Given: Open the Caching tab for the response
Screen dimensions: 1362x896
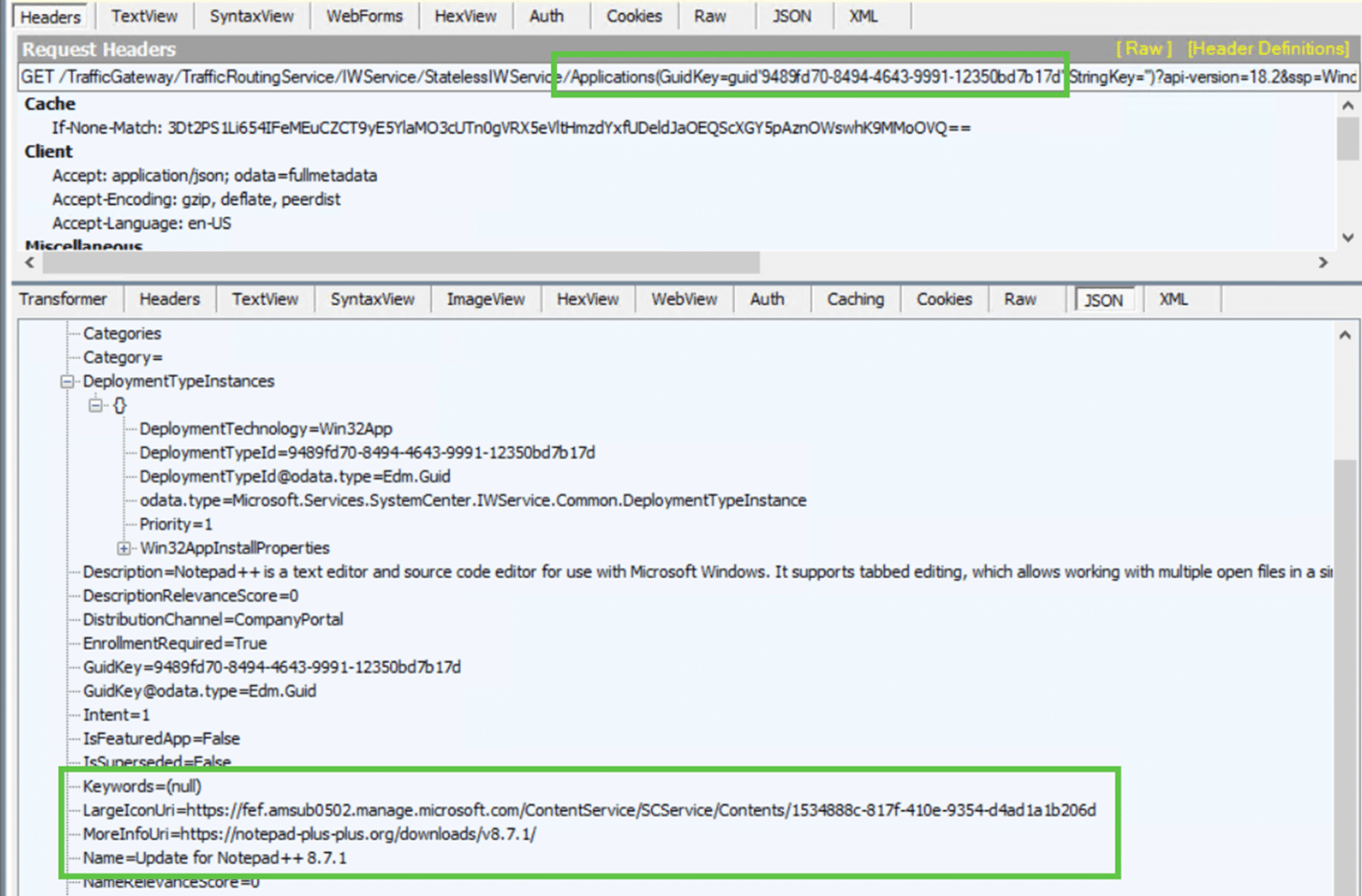Looking at the screenshot, I should pyautogui.click(x=854, y=299).
